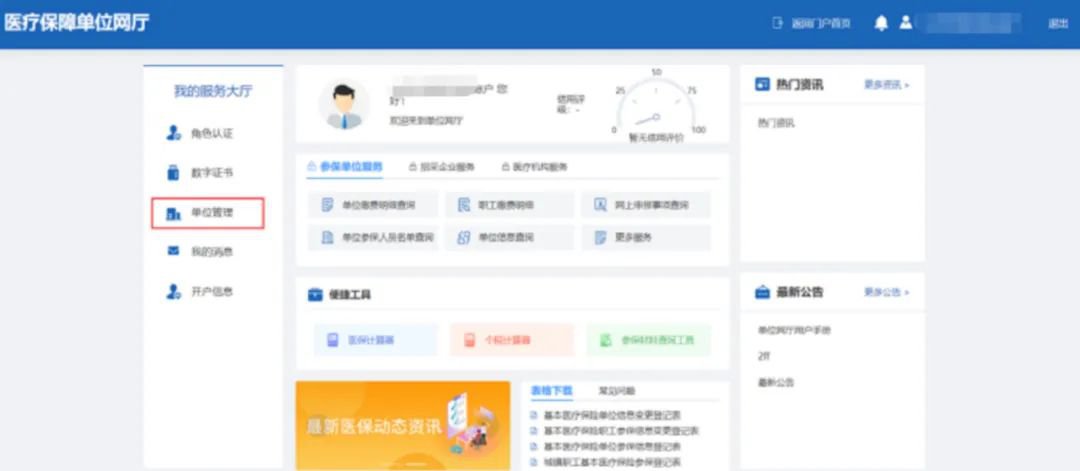Image resolution: width=1080 pixels, height=471 pixels.
Task: Open 单位信息查询 service
Action: tap(508, 238)
